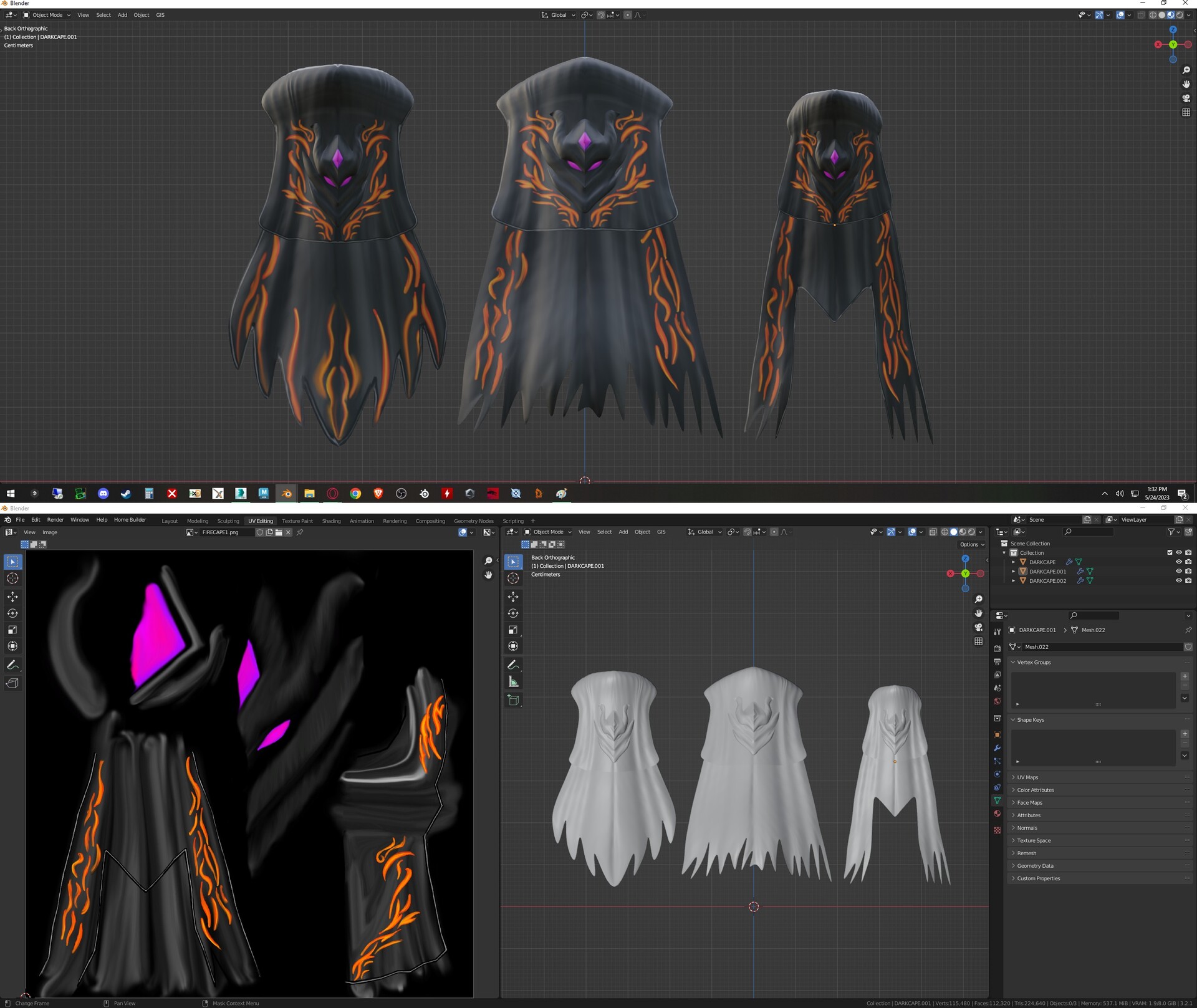
Task: Select the Measure tool in the viewport toolbar
Action: [513, 681]
